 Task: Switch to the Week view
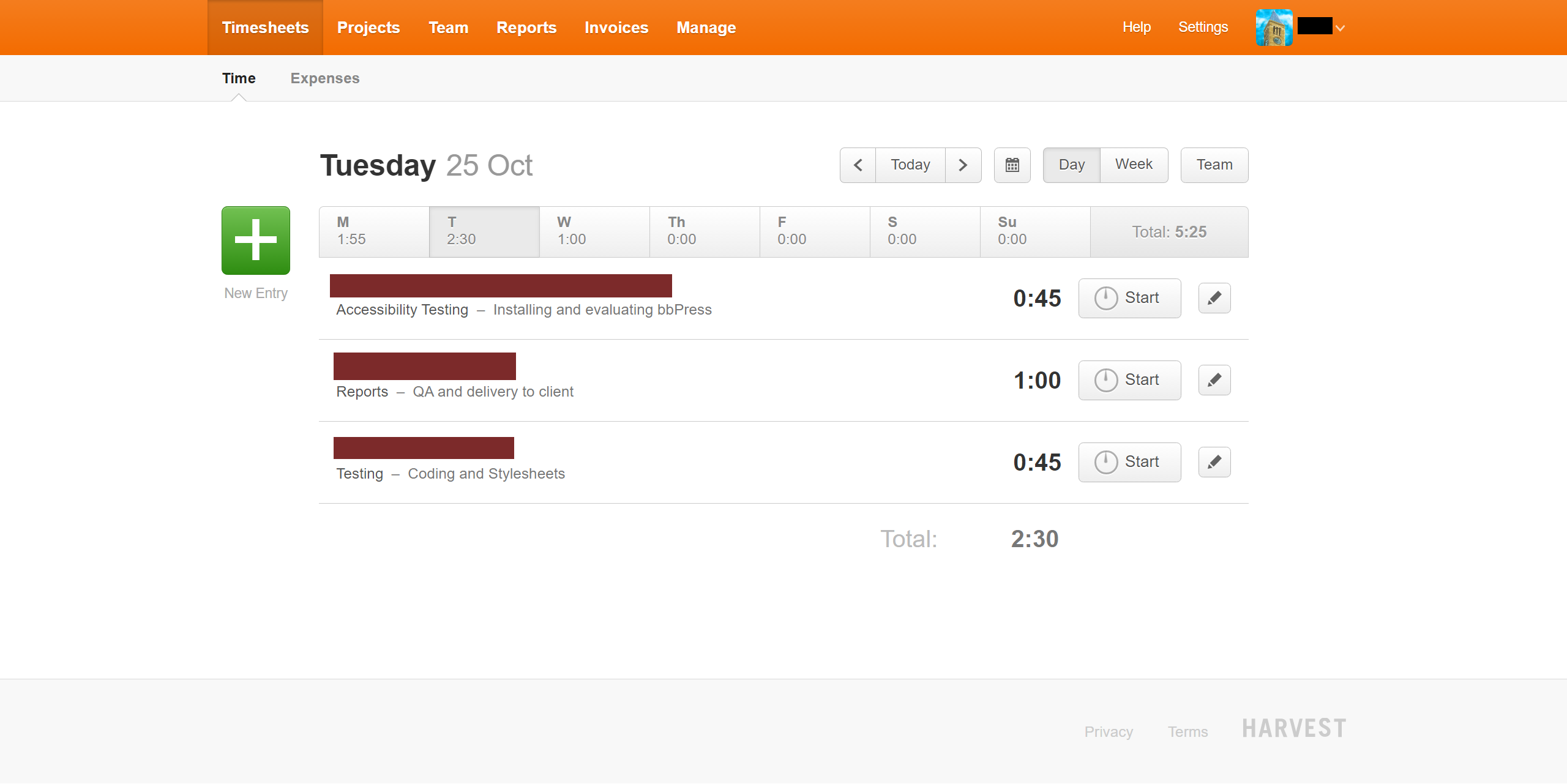pyautogui.click(x=1133, y=164)
